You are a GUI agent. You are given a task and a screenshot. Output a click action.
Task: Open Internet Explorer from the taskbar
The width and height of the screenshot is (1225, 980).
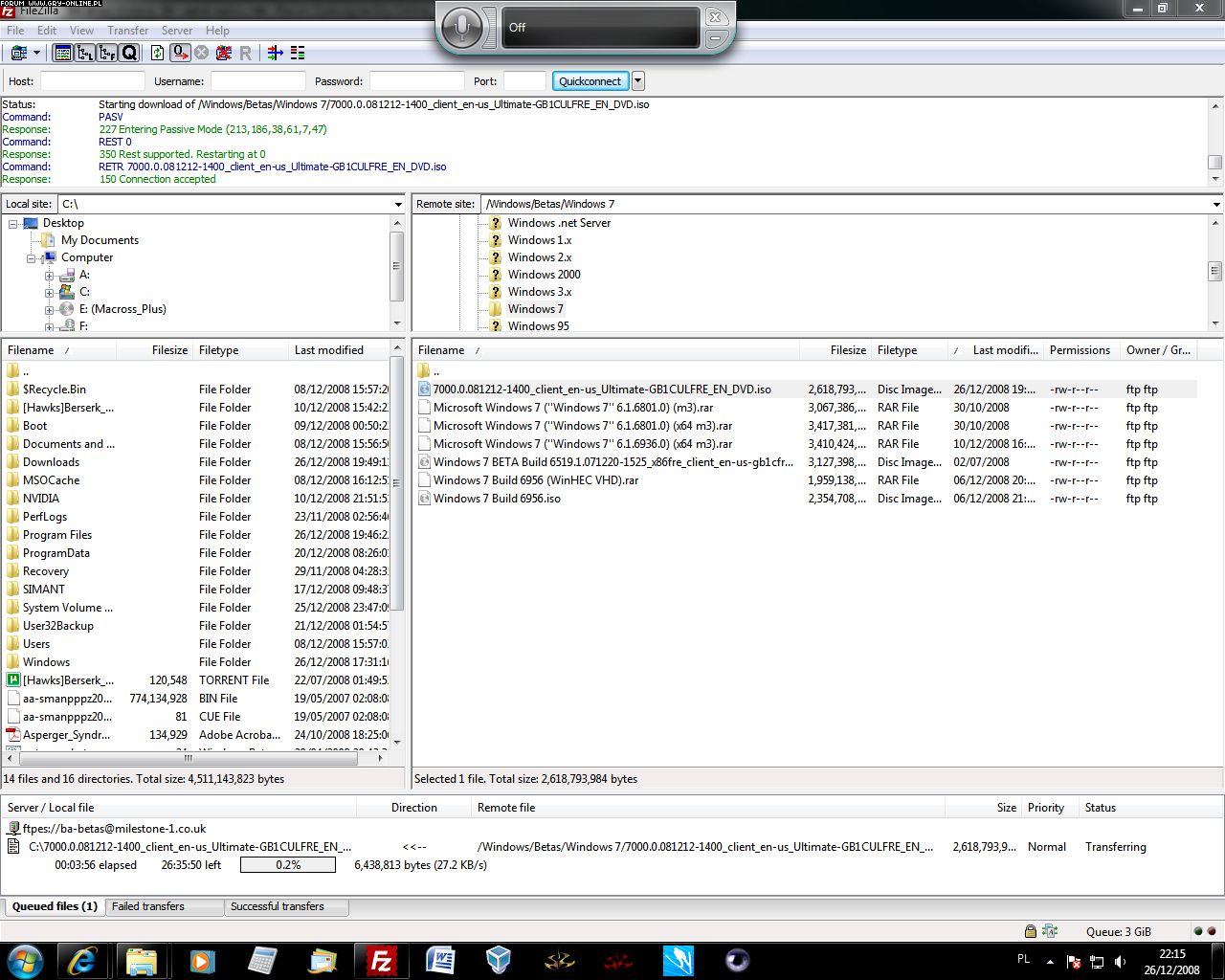tap(82, 960)
